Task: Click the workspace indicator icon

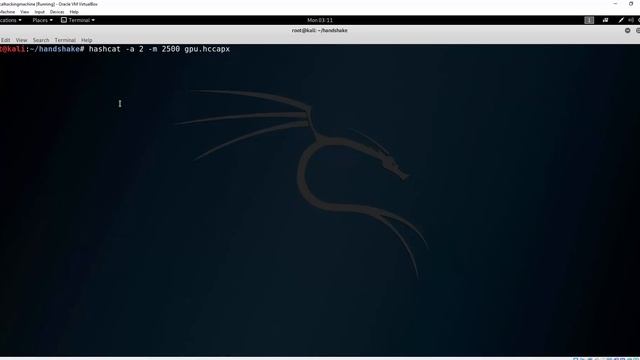Action: tap(589, 20)
